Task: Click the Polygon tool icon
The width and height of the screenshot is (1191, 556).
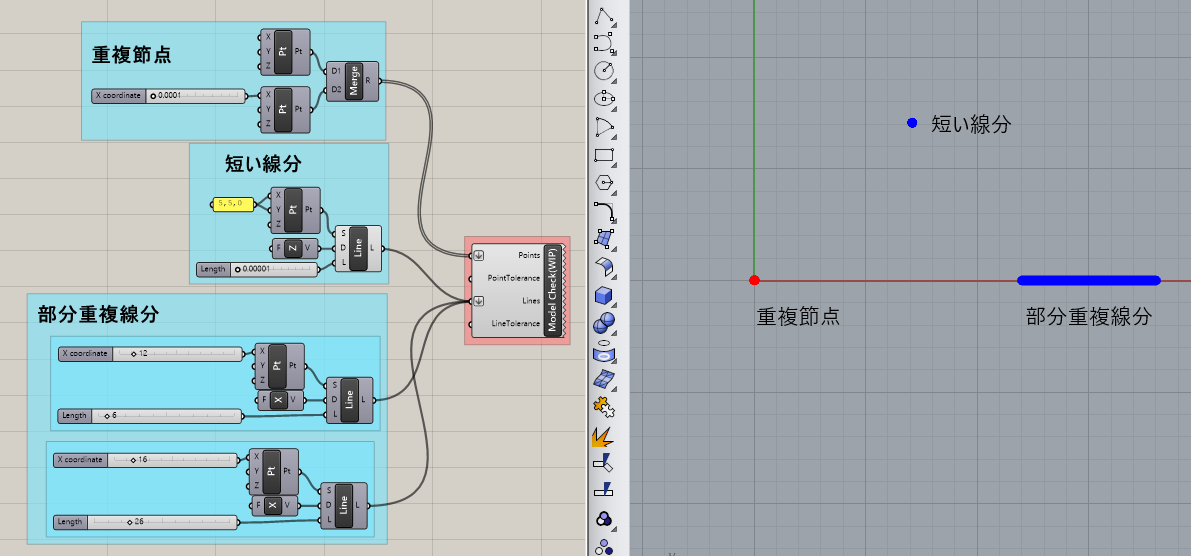Action: tap(604, 183)
